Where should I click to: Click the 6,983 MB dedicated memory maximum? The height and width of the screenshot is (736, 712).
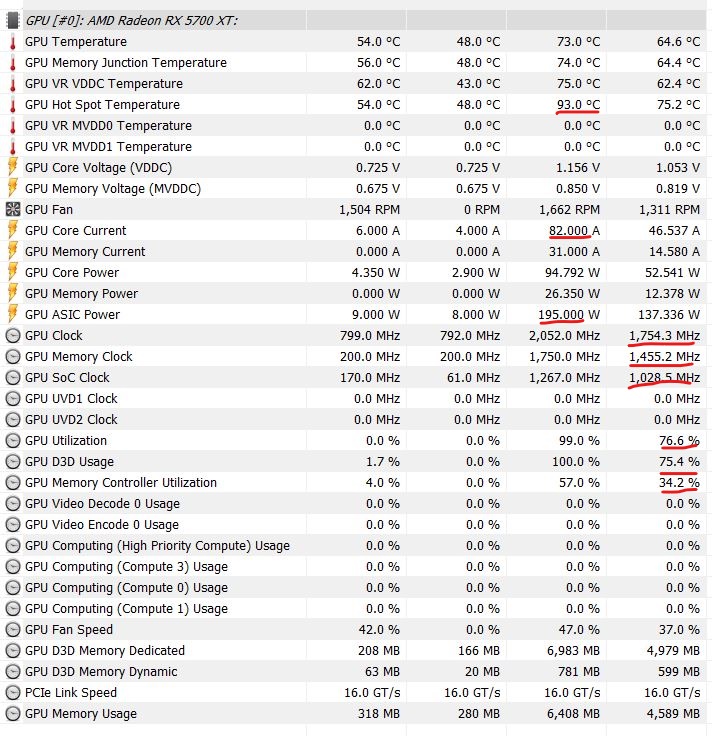[x=573, y=651]
